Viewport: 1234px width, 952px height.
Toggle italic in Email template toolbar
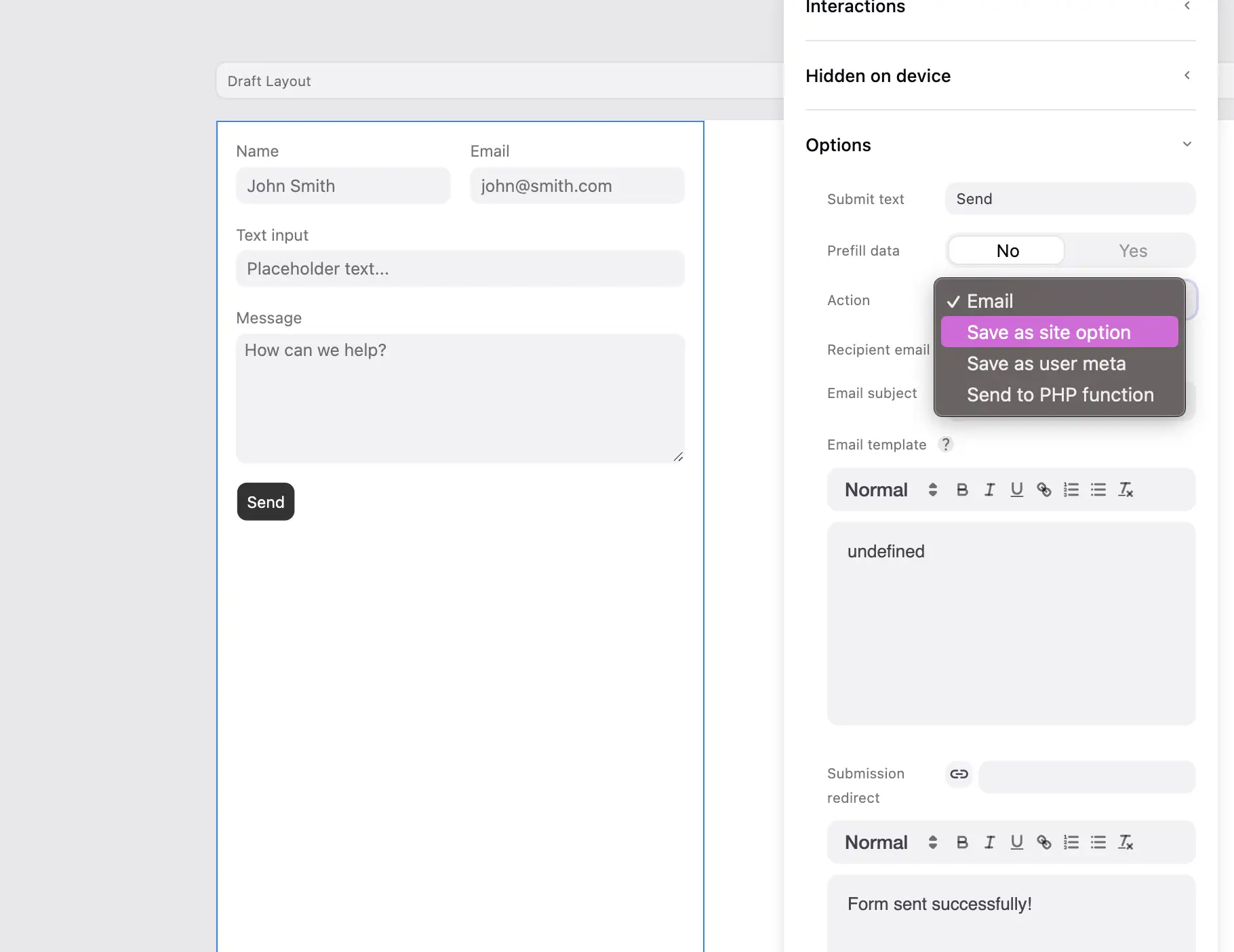coord(989,490)
